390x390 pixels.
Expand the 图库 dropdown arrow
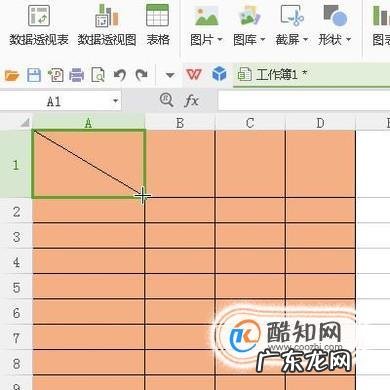pyautogui.click(x=262, y=40)
